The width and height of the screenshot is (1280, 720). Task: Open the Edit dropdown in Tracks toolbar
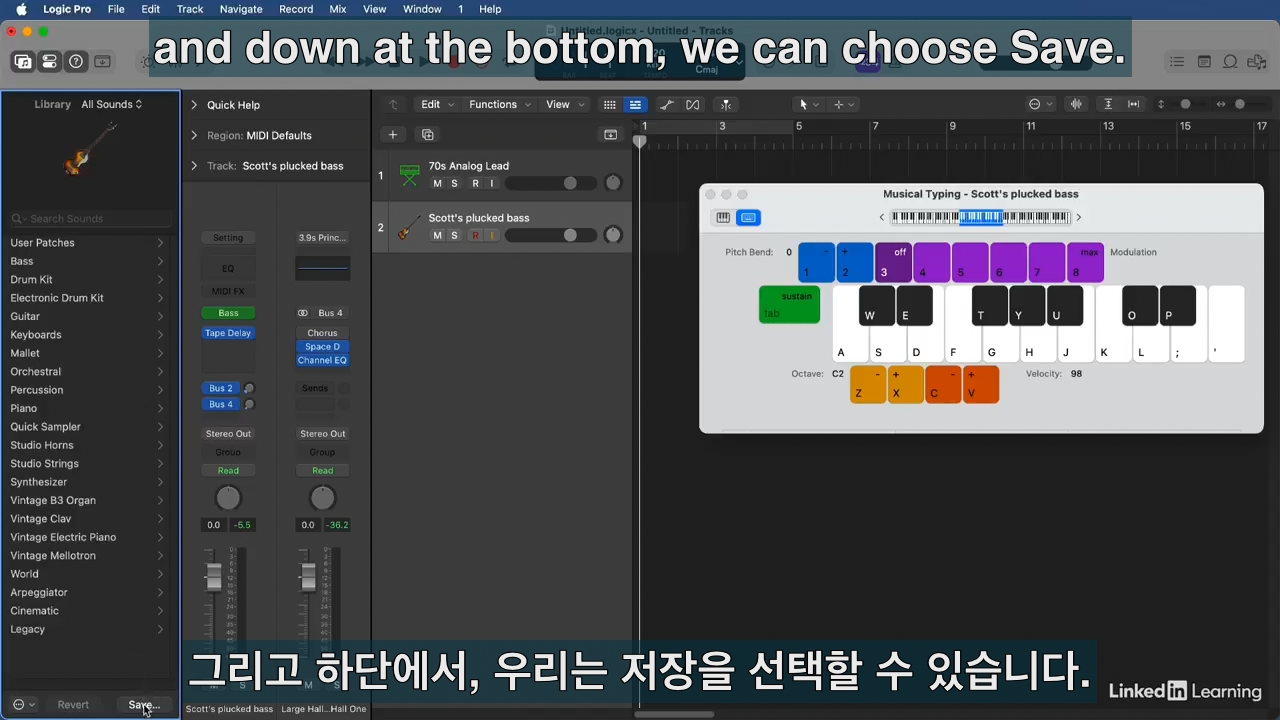[437, 104]
